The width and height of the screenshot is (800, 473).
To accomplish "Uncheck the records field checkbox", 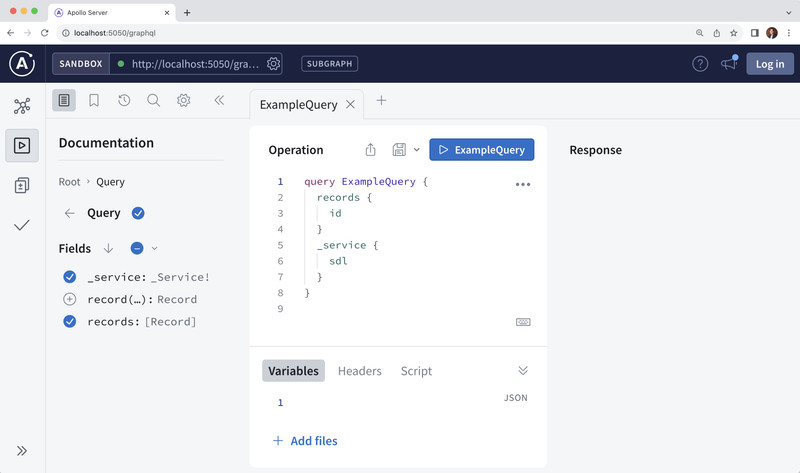I will click(x=70, y=321).
